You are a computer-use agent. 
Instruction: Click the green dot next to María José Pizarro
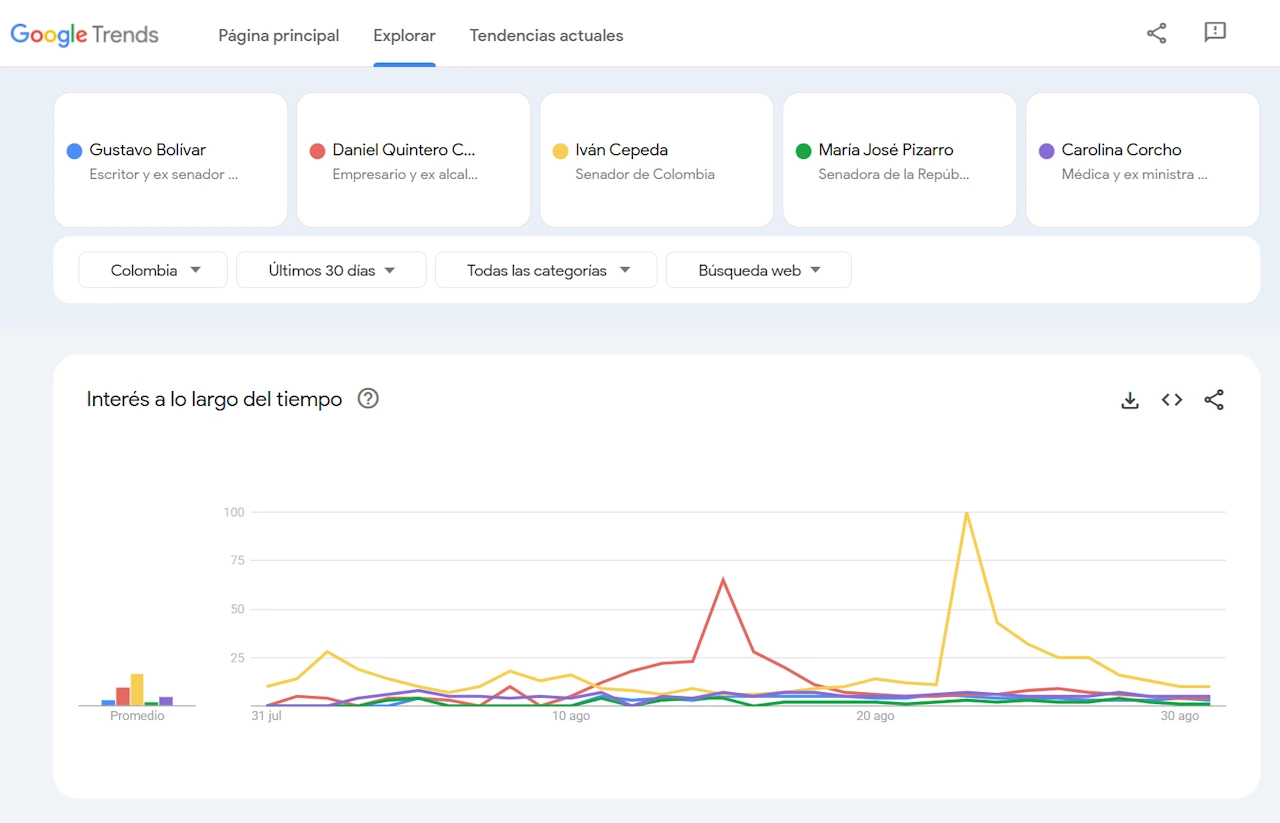tap(803, 151)
